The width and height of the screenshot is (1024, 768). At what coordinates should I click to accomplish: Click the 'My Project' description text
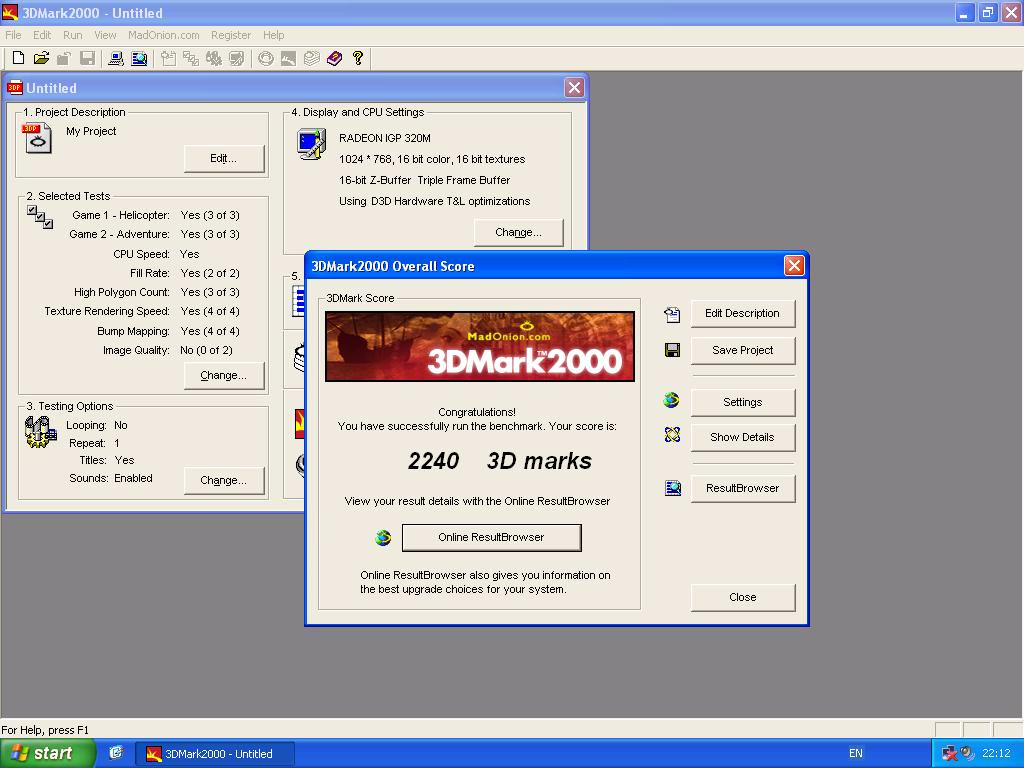[91, 131]
